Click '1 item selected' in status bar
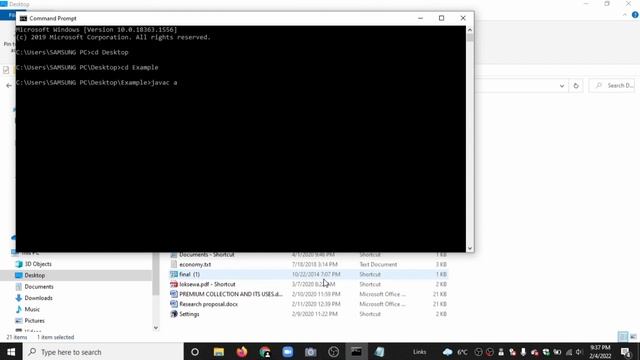 point(56,337)
